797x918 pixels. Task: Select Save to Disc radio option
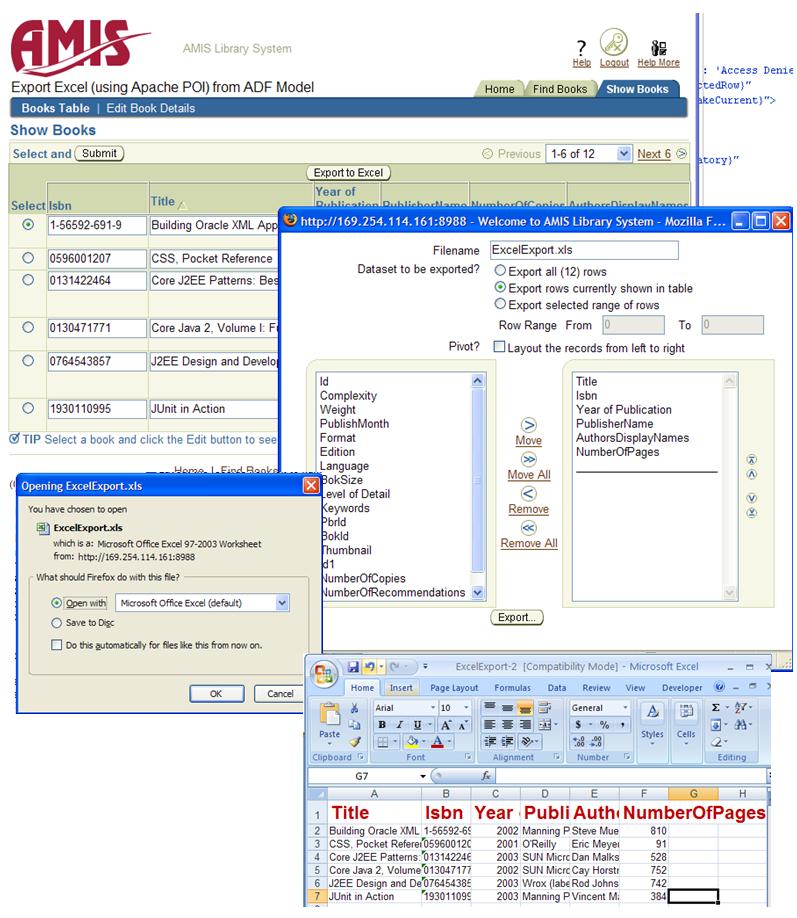tap(56, 623)
